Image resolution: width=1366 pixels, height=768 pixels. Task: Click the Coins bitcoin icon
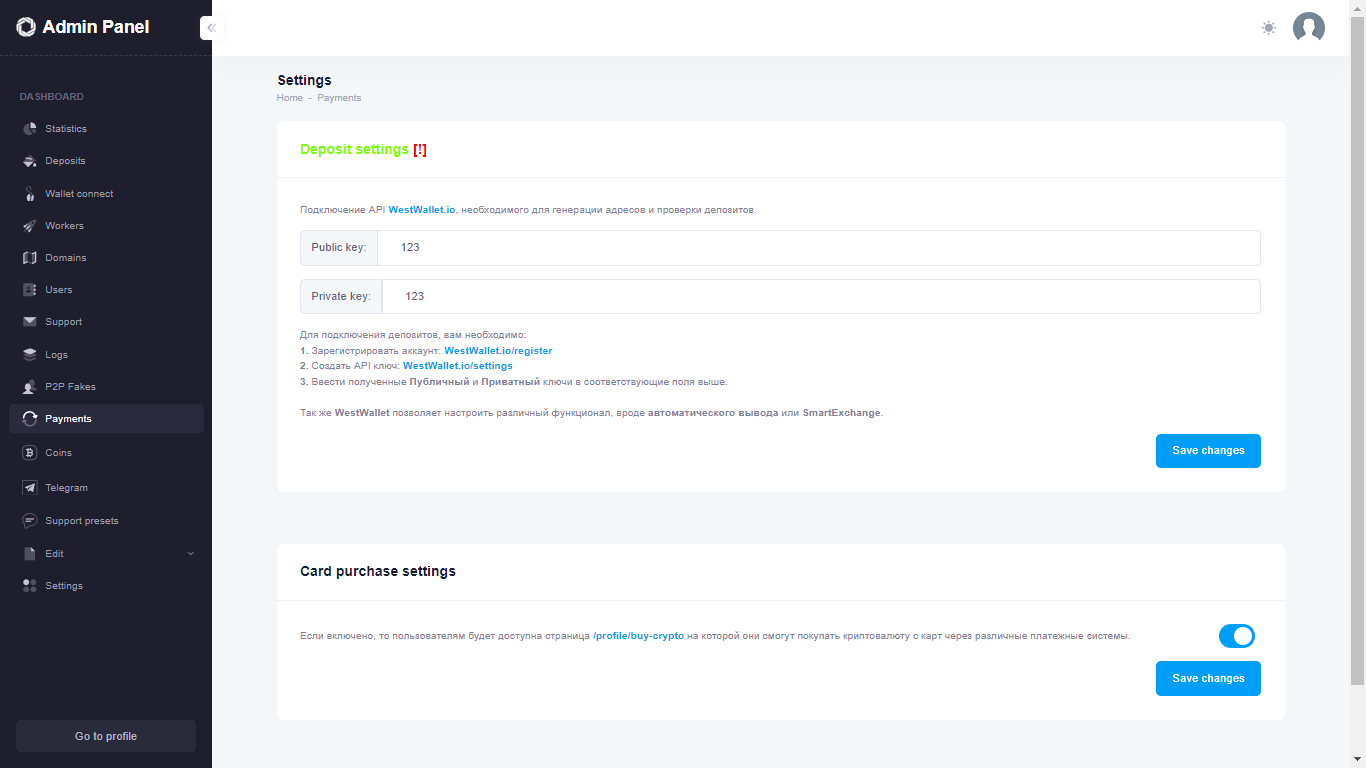[30, 453]
